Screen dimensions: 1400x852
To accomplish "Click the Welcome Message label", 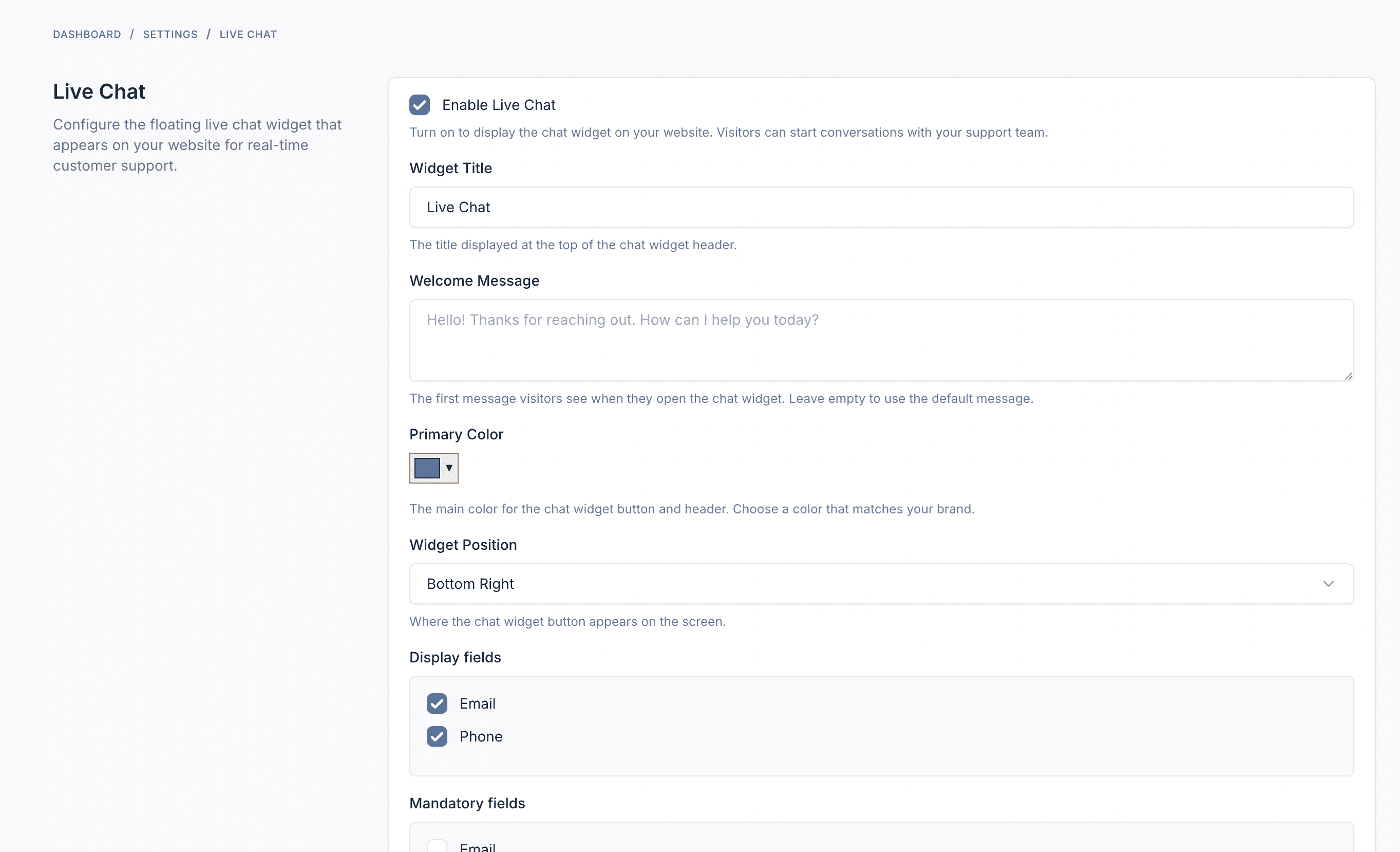I will (x=474, y=281).
